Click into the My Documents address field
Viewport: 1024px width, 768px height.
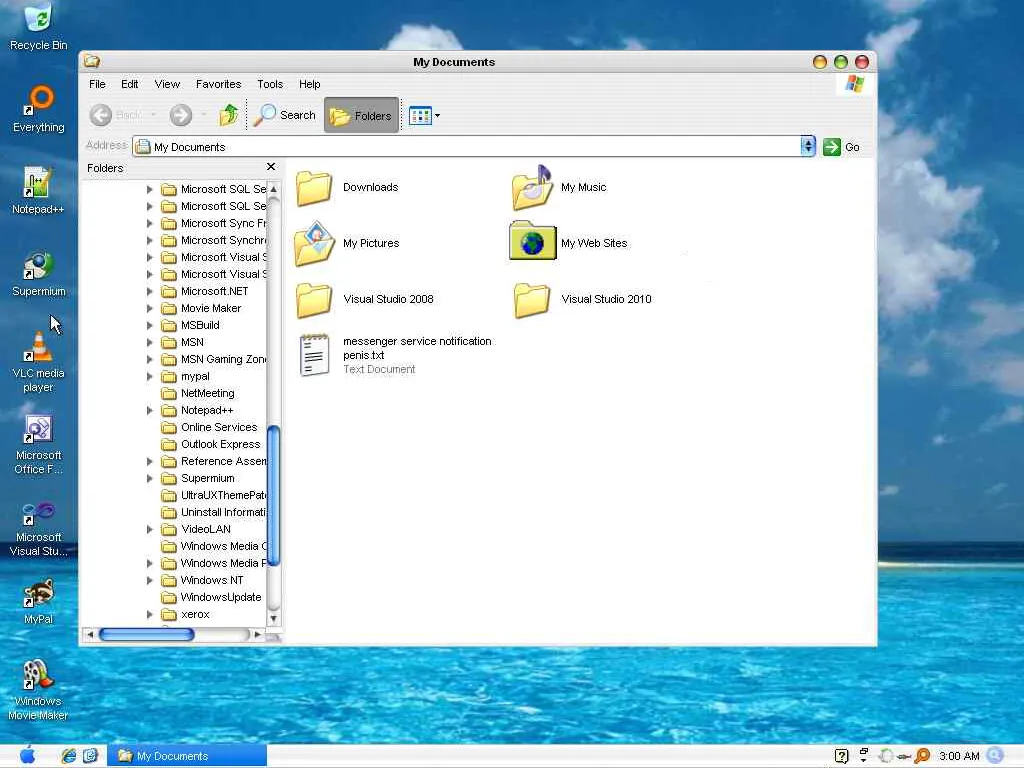466,146
